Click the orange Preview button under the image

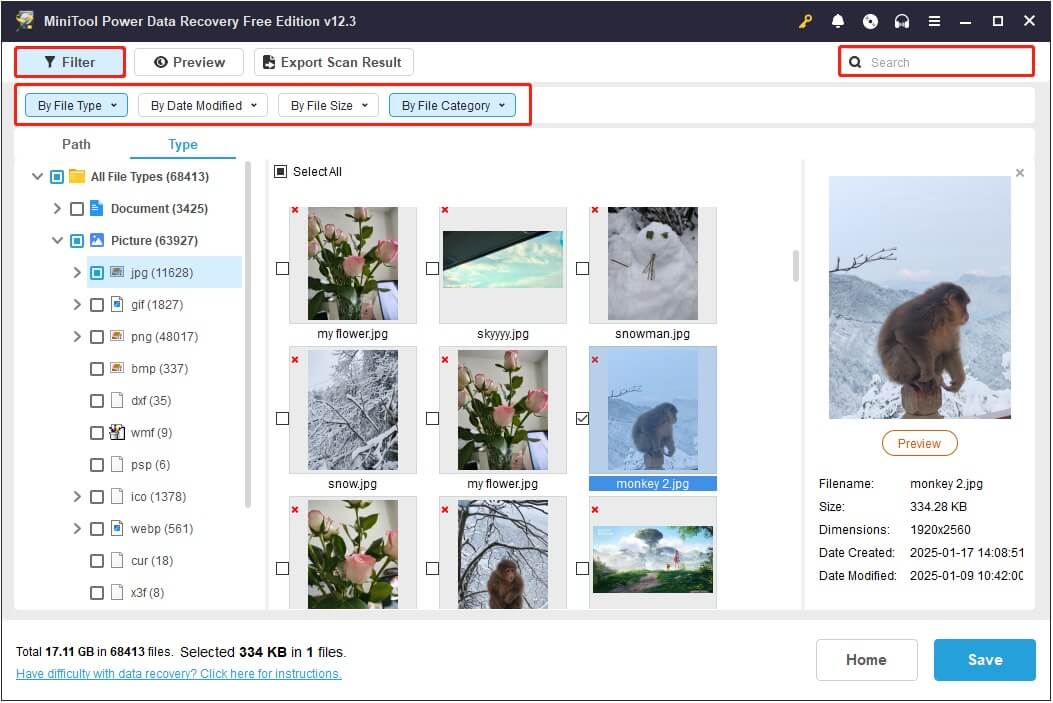(919, 443)
